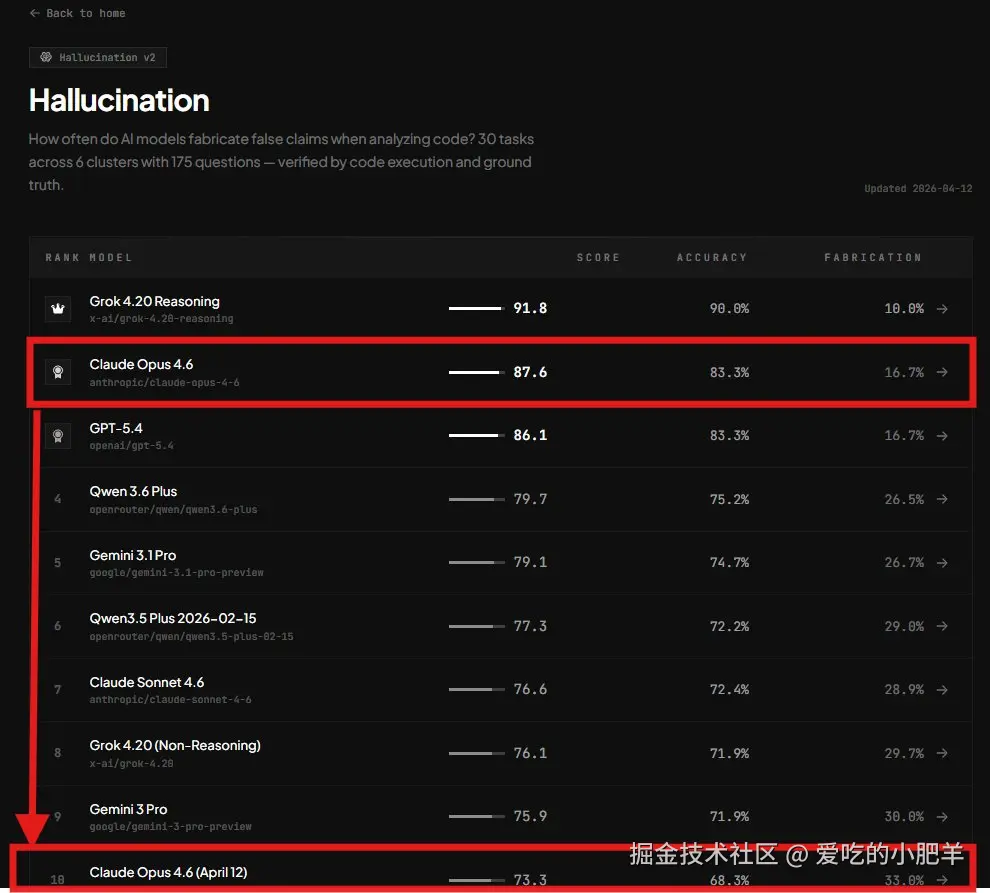This screenshot has height=893, width=990.
Task: Click fabrication value 28.9%
Action: pyautogui.click(x=904, y=690)
